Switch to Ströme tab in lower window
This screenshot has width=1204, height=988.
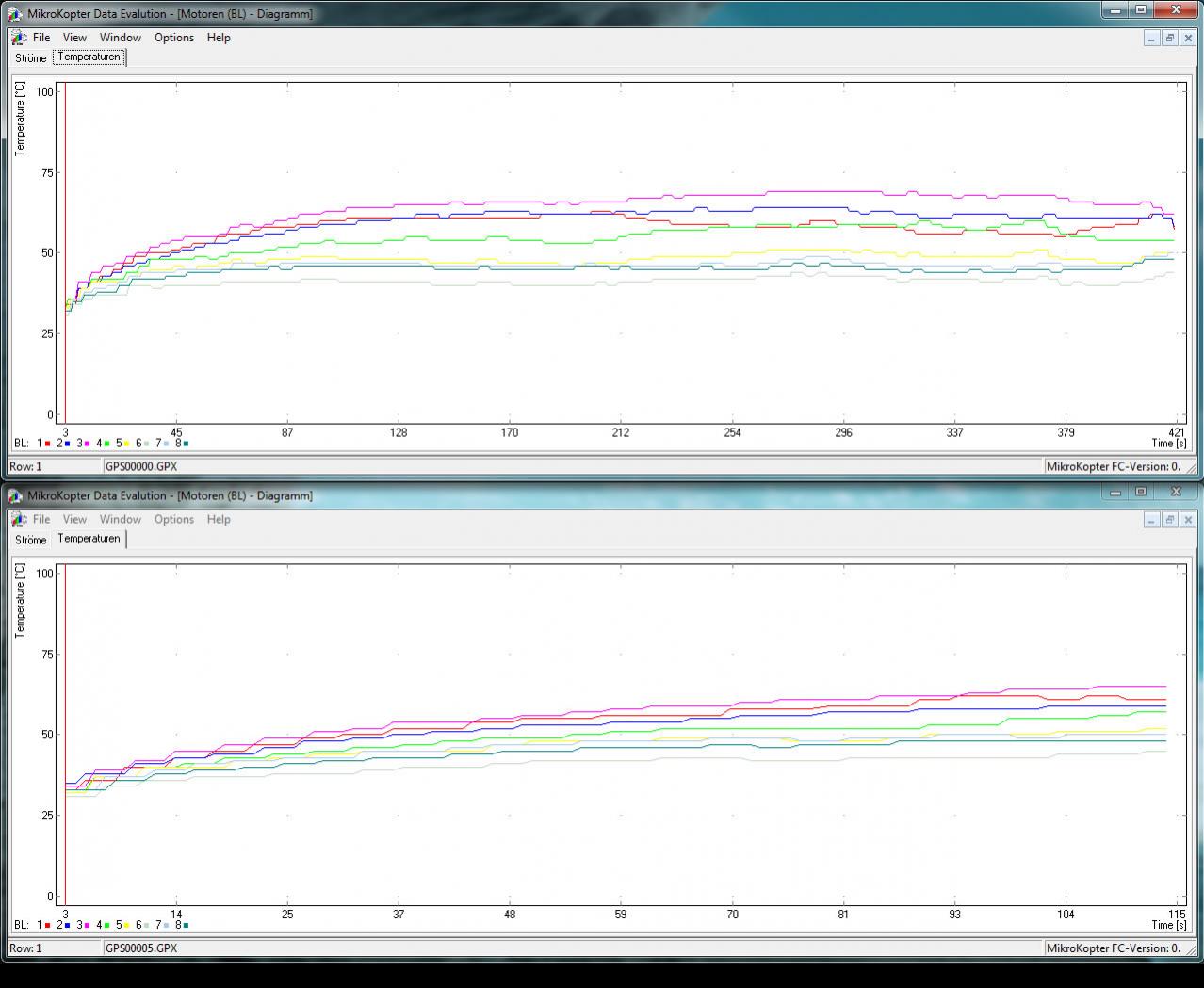pos(30,540)
